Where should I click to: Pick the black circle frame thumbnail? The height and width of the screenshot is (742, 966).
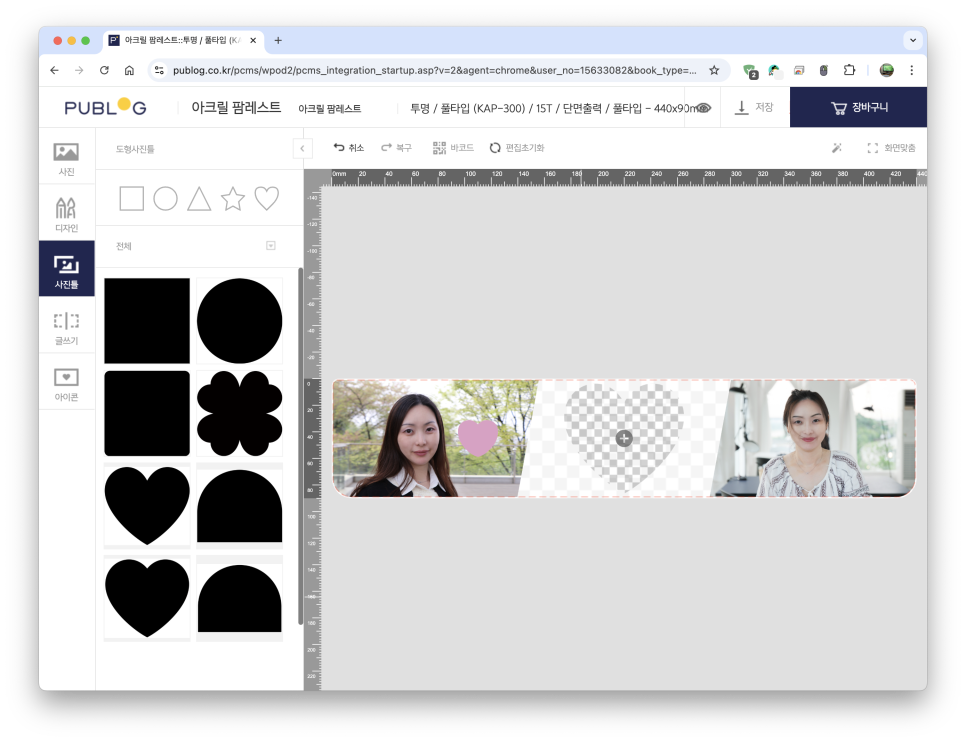pyautogui.click(x=240, y=320)
